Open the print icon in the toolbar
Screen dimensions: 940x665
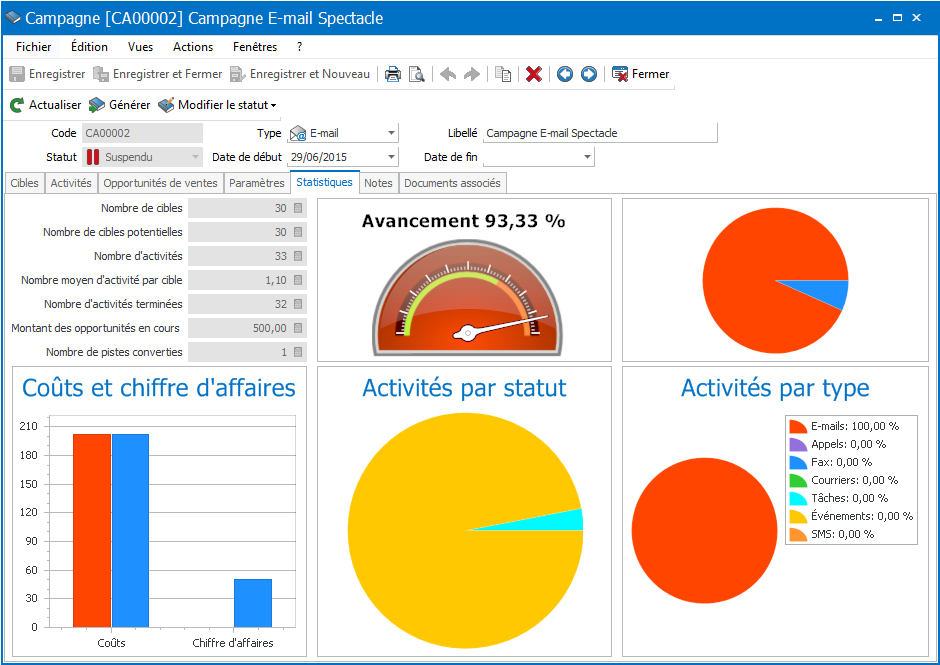(393, 73)
